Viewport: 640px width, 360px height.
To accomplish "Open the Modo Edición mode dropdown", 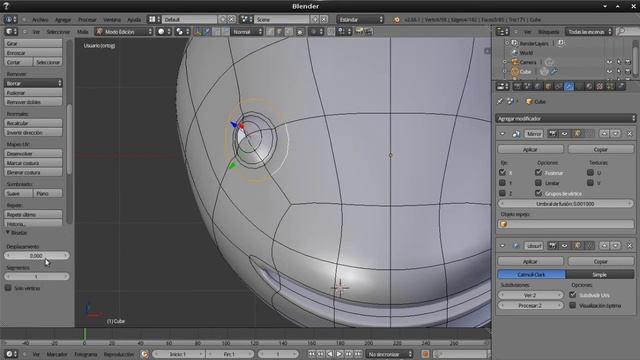I will coord(124,32).
